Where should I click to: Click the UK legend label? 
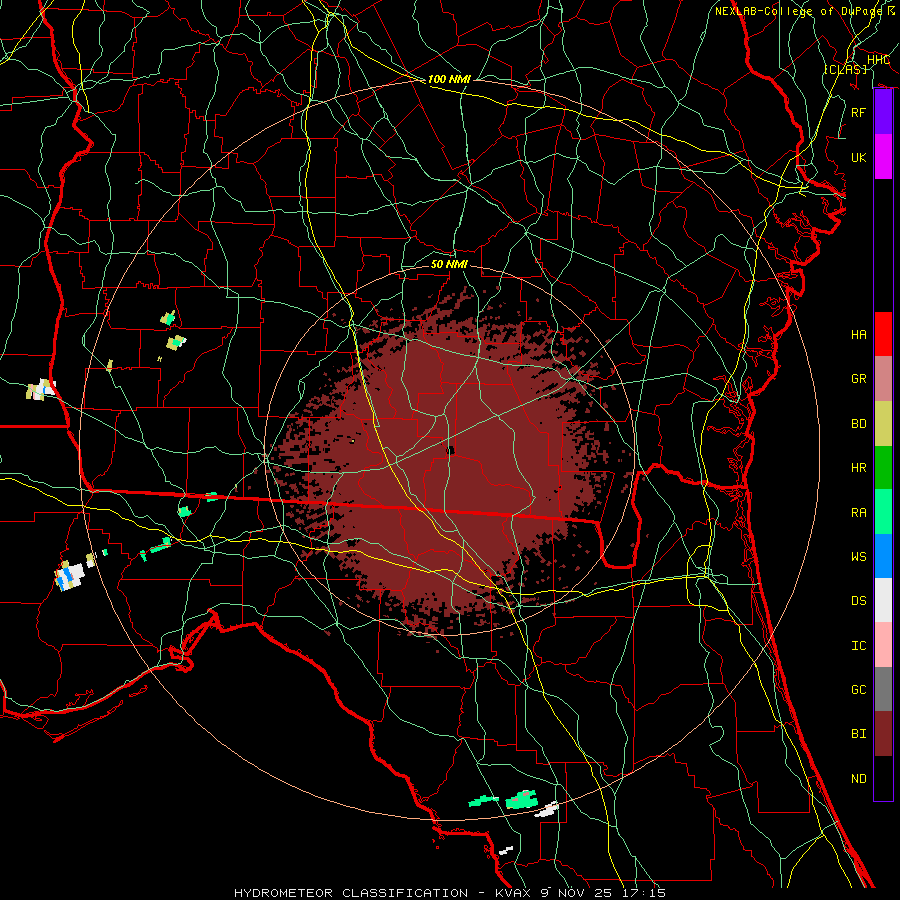(x=858, y=157)
